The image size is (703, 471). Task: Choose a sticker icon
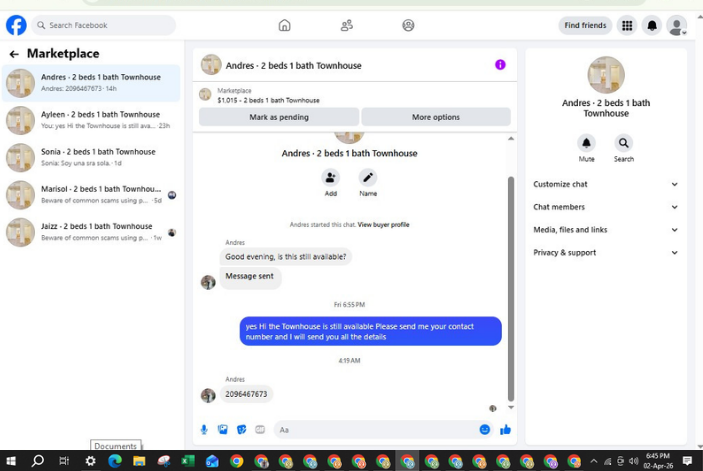click(241, 430)
